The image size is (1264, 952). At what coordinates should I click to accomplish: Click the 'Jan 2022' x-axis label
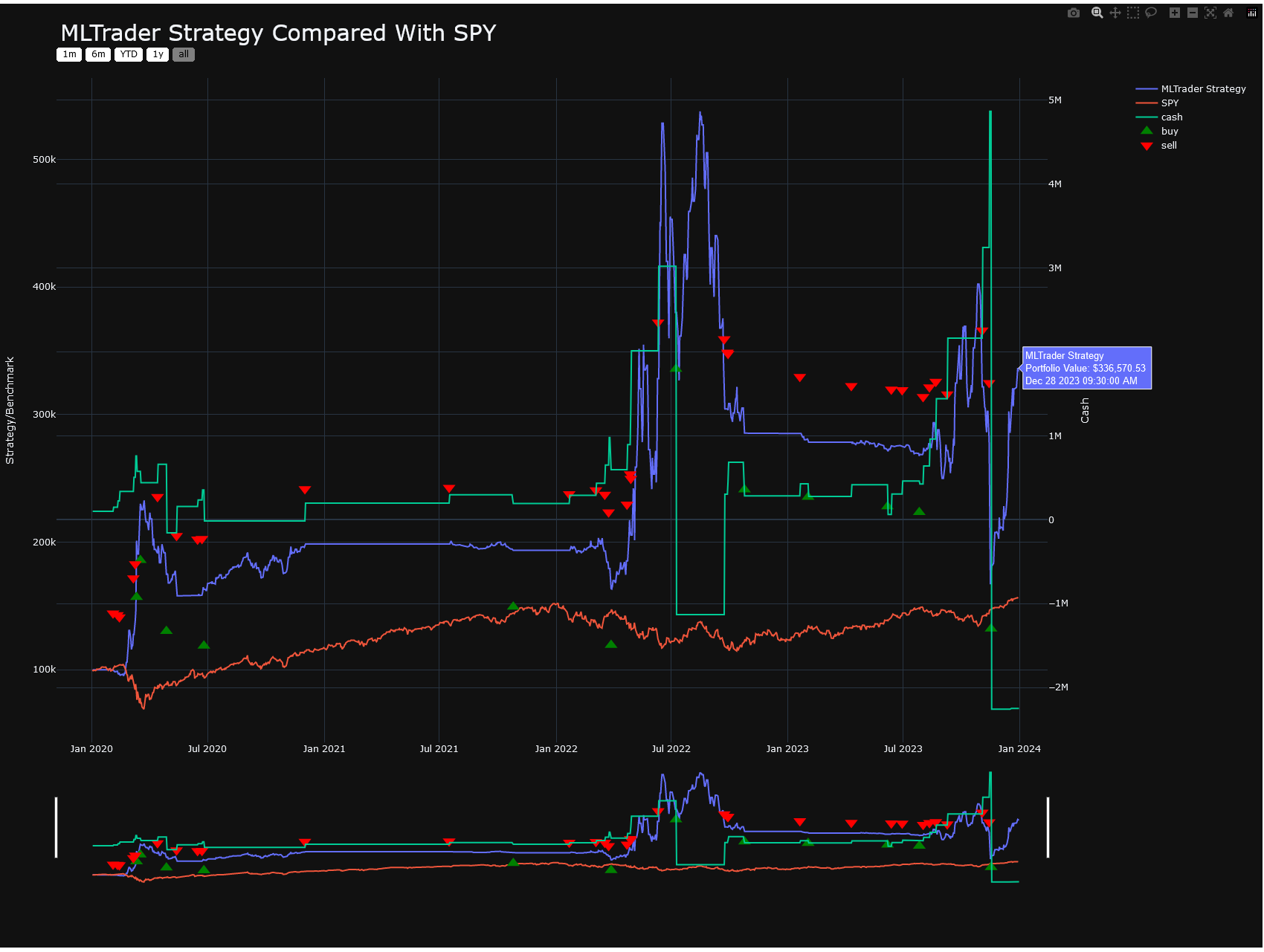556,748
